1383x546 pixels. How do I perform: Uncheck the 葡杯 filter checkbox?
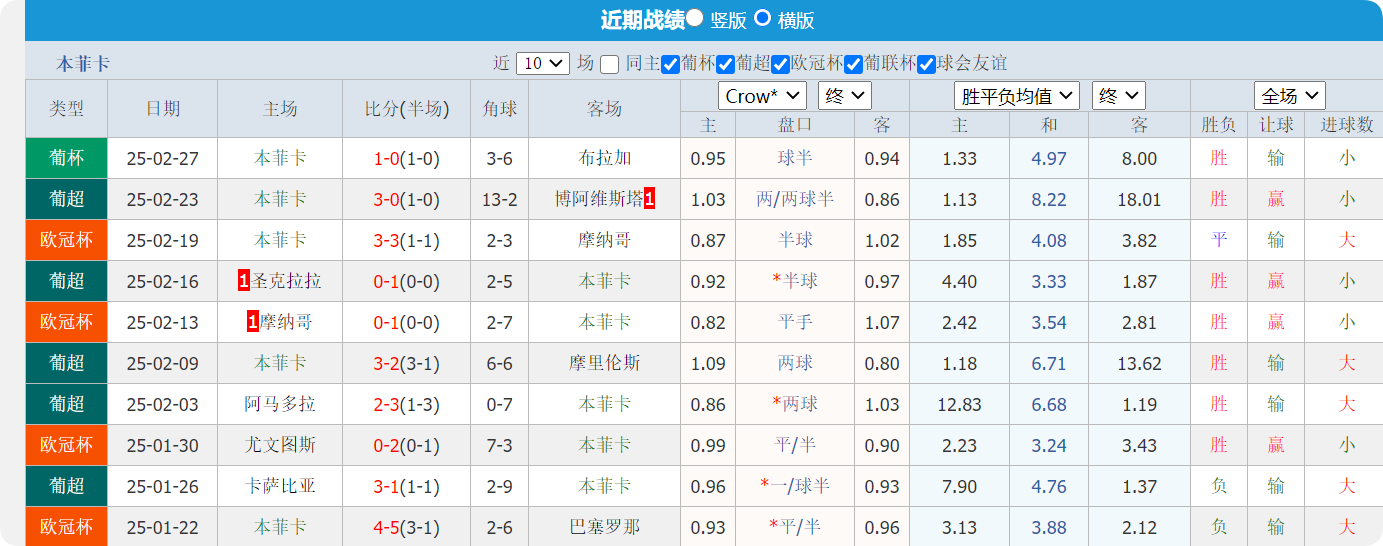click(x=671, y=64)
